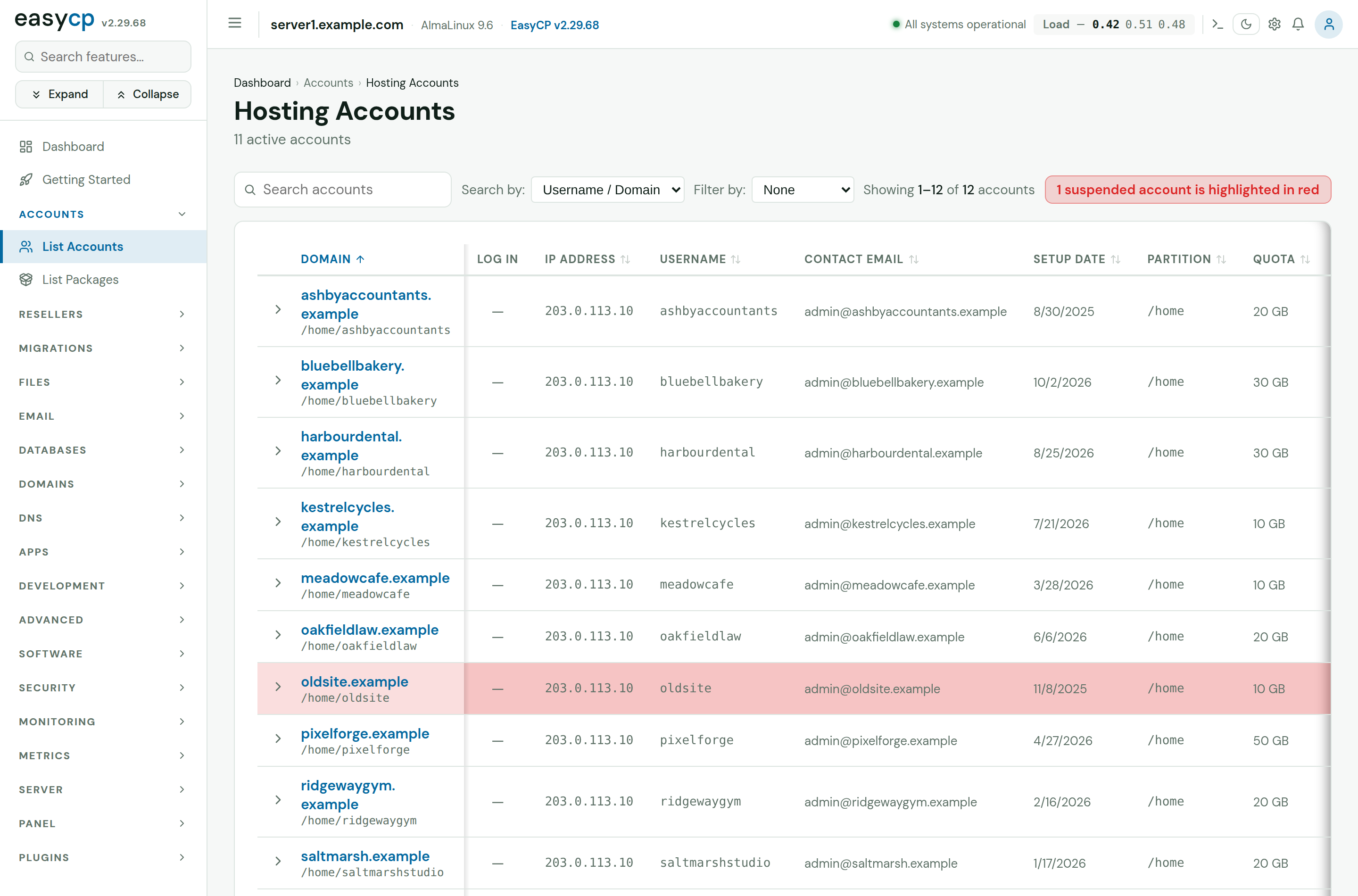Focus the Search features sidebar field
Viewport: 1358px width, 896px height.
pyautogui.click(x=103, y=57)
